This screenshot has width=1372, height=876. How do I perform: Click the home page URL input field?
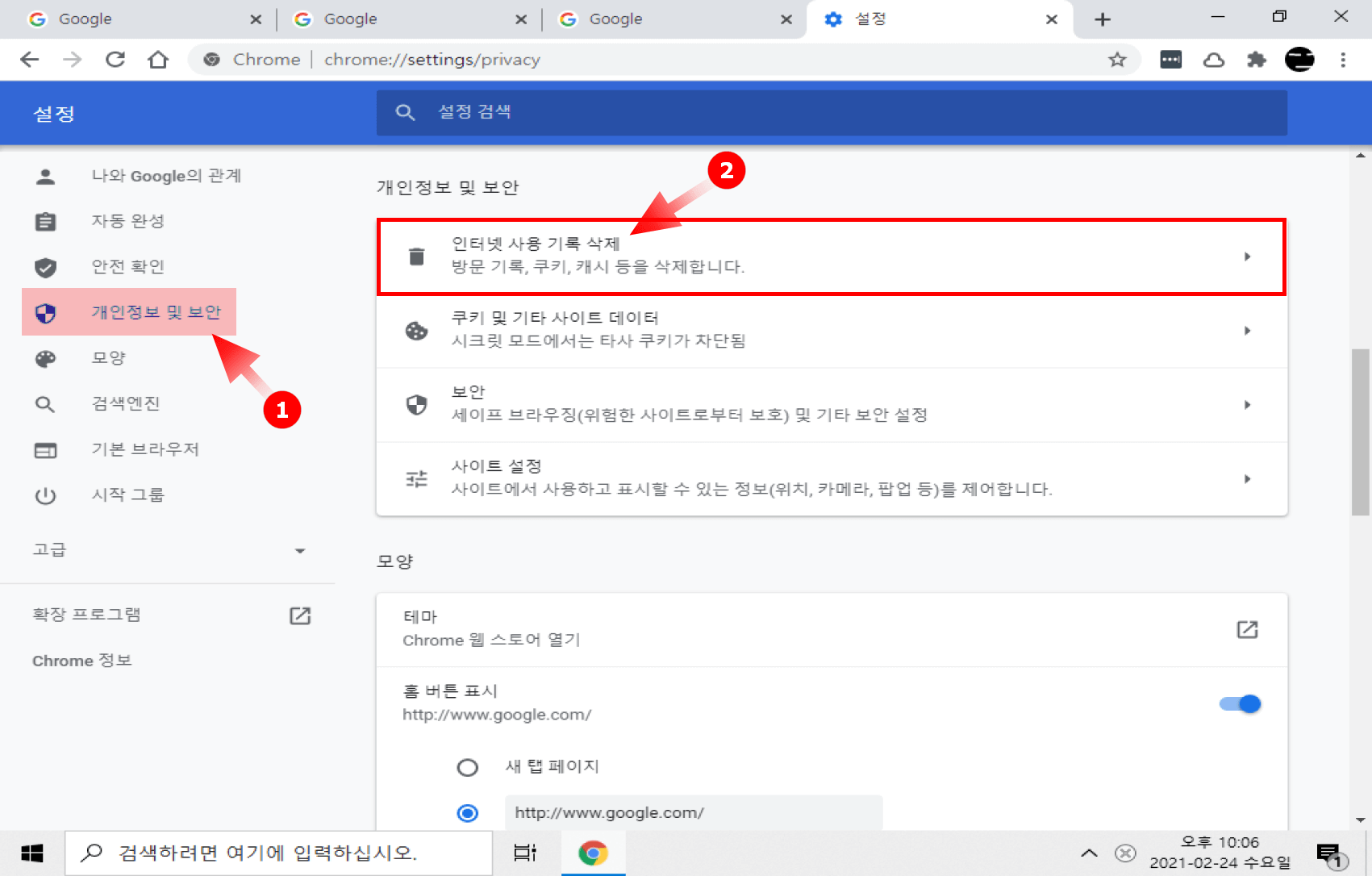[x=694, y=812]
